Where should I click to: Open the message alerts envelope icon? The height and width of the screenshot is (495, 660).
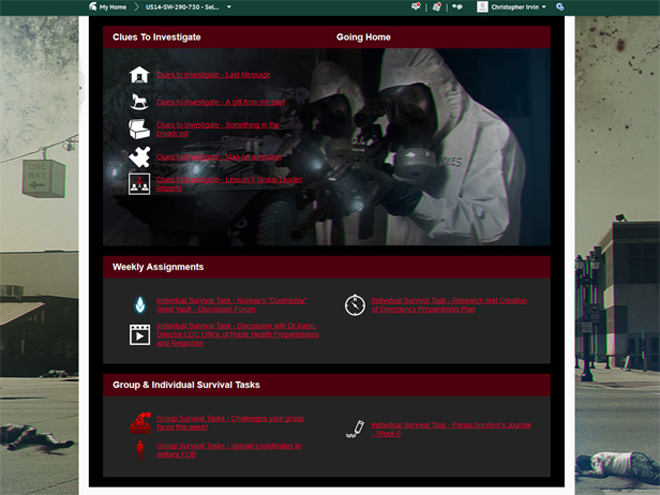pyautogui.click(x=416, y=7)
